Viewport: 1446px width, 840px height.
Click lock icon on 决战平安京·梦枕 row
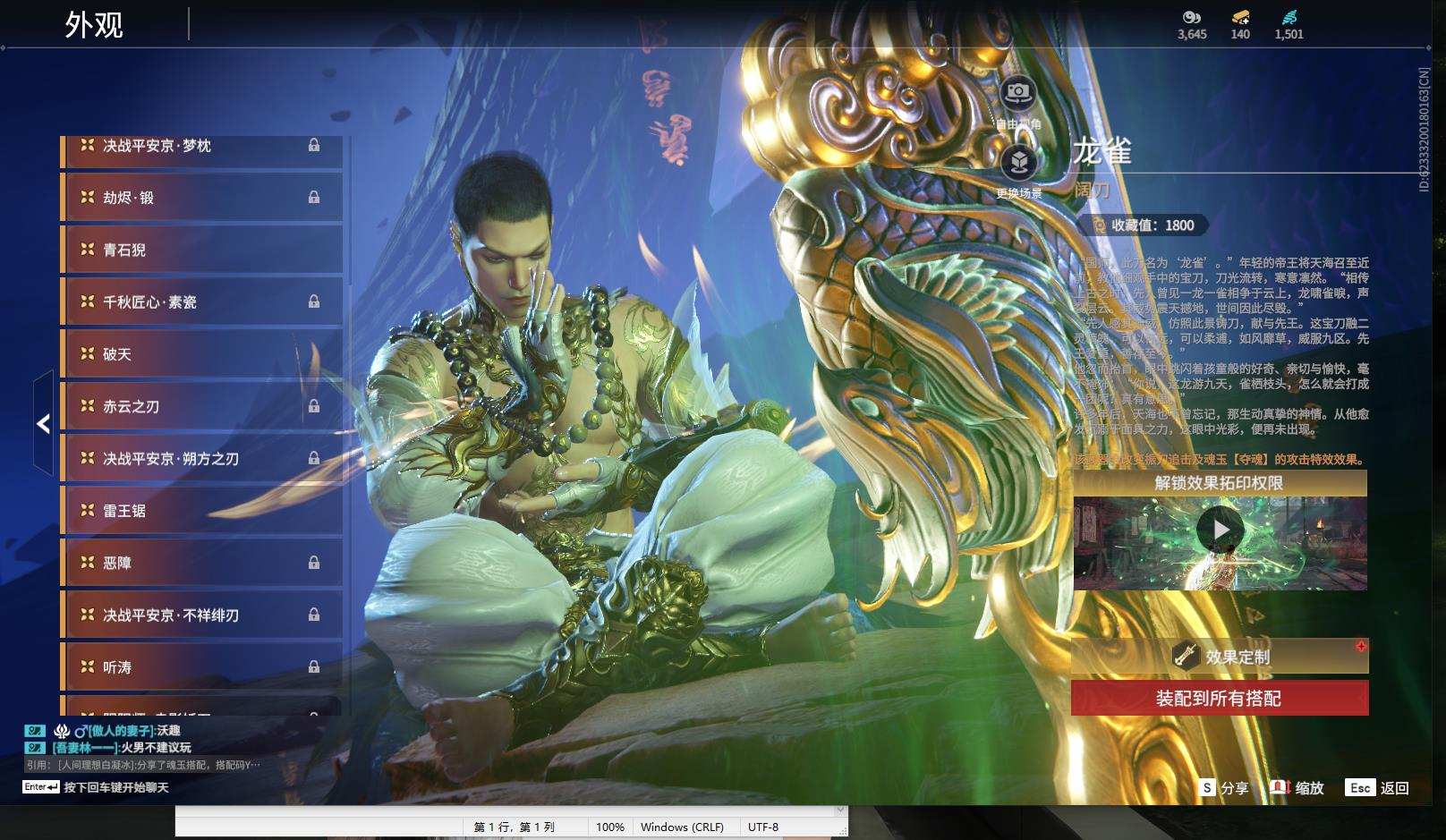pos(314,145)
